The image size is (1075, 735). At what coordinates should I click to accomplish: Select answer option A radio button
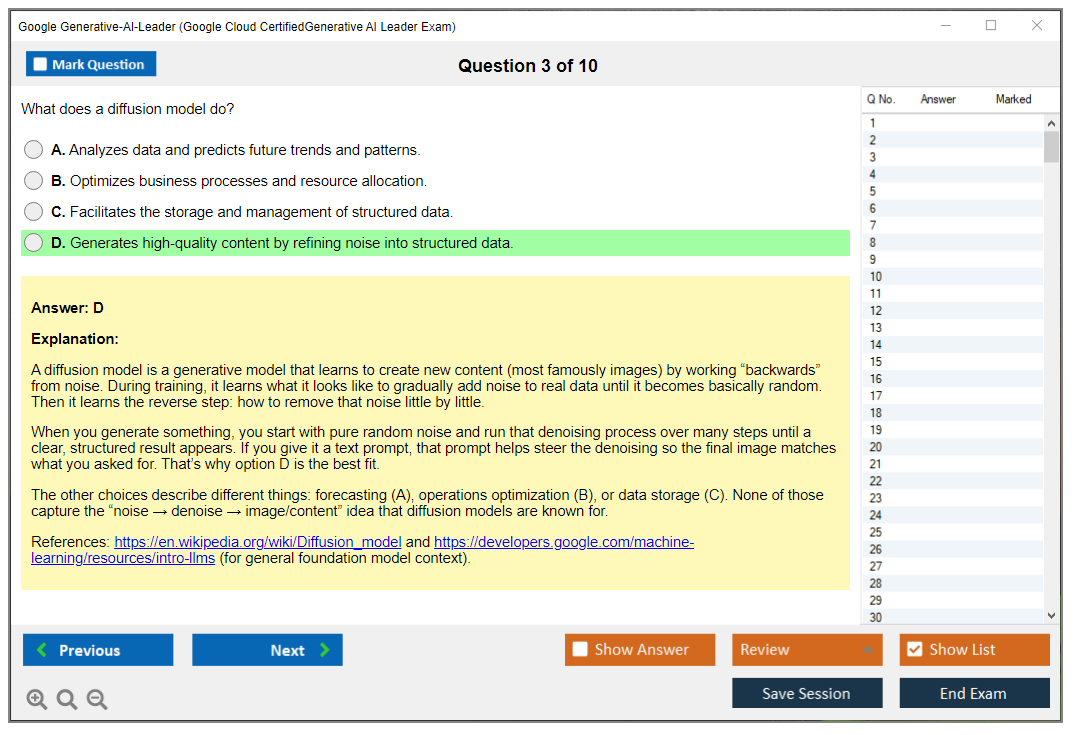pos(33,149)
